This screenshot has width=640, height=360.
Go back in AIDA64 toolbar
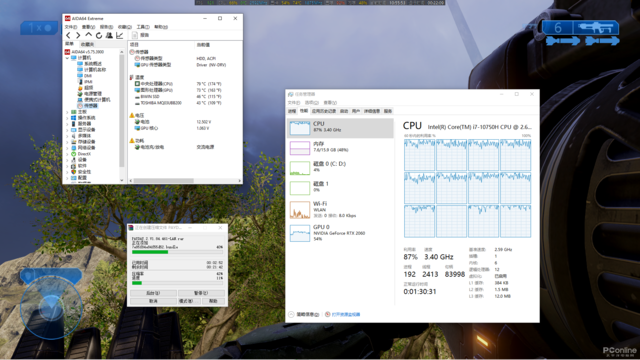[69, 36]
